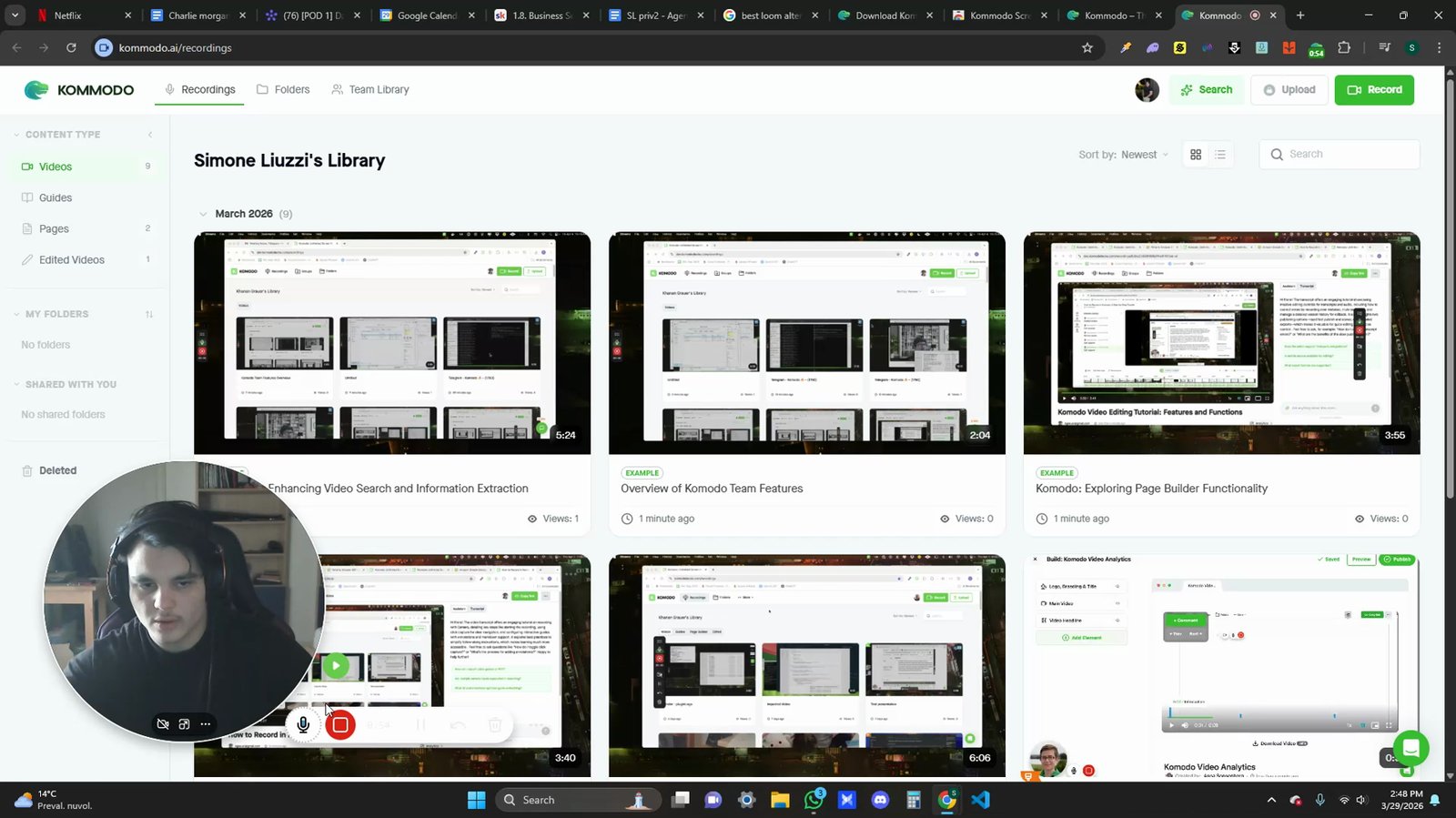The image size is (1456, 818).
Task: Sort My Folders with the arrows icon
Action: click(x=149, y=315)
